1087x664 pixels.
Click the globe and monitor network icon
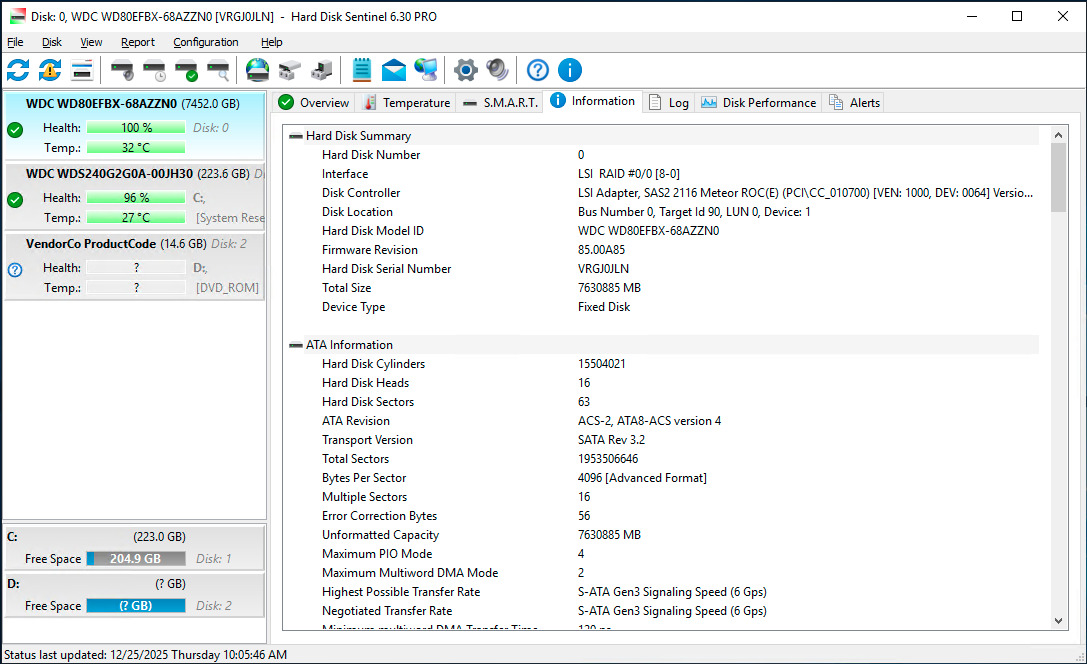pos(426,70)
